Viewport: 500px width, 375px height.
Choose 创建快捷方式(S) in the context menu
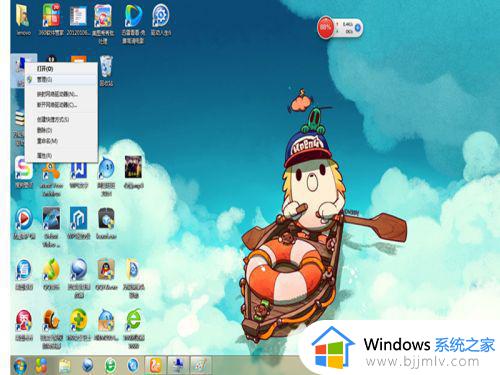(x=61, y=119)
